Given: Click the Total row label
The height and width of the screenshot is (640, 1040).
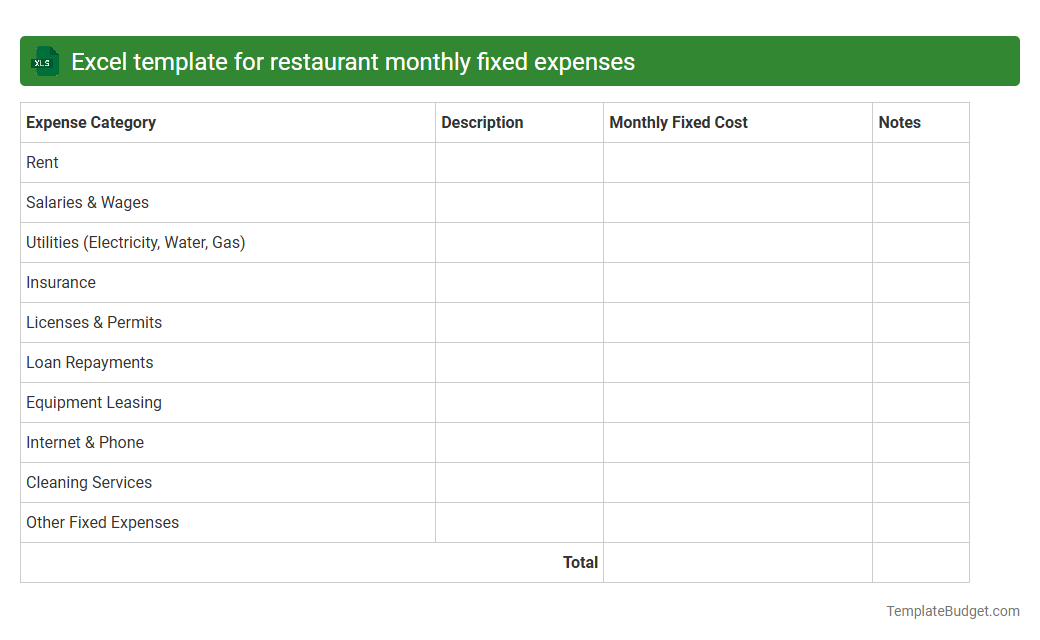Looking at the screenshot, I should 581,562.
